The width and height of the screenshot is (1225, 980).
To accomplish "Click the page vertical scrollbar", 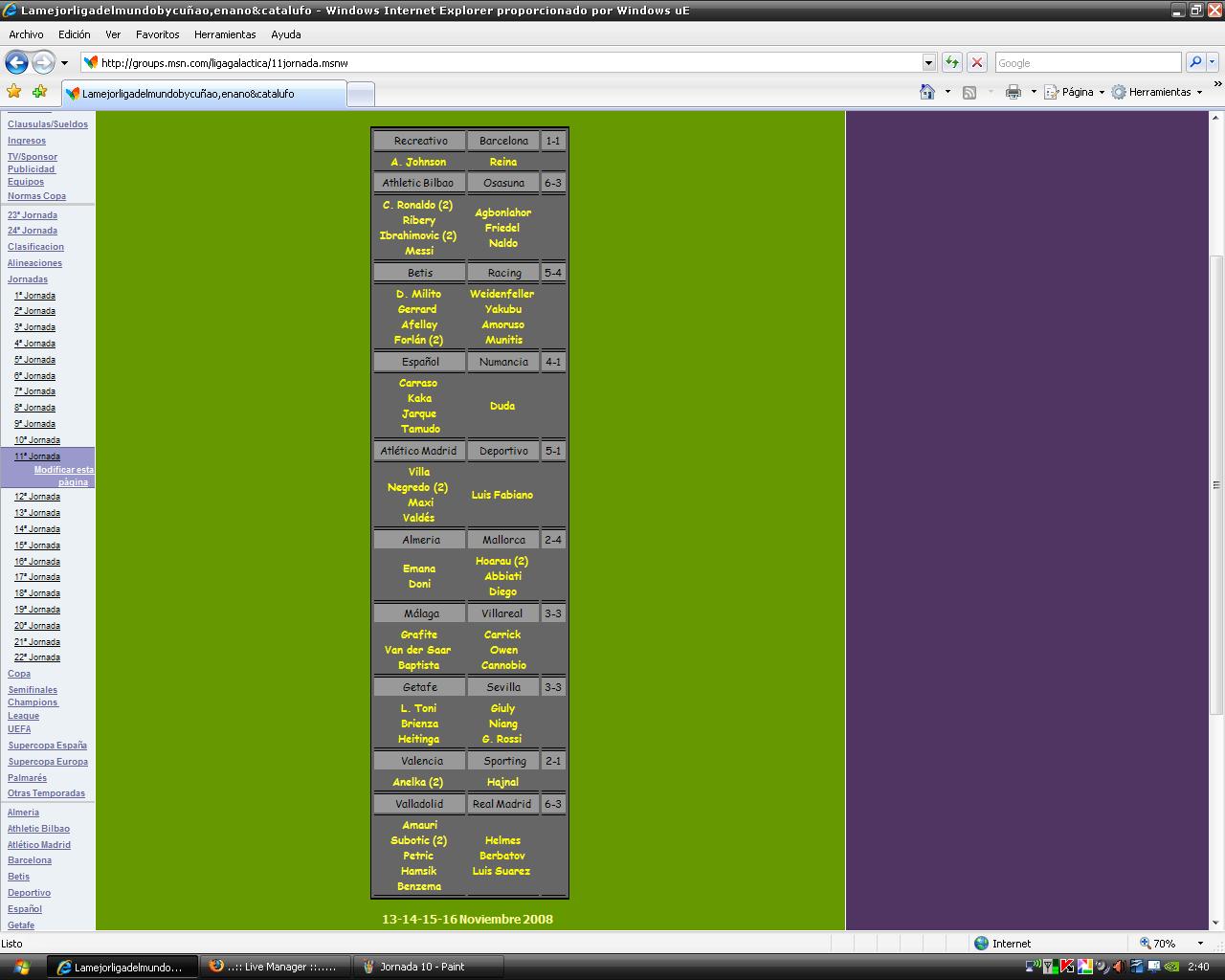I will click(1216, 519).
